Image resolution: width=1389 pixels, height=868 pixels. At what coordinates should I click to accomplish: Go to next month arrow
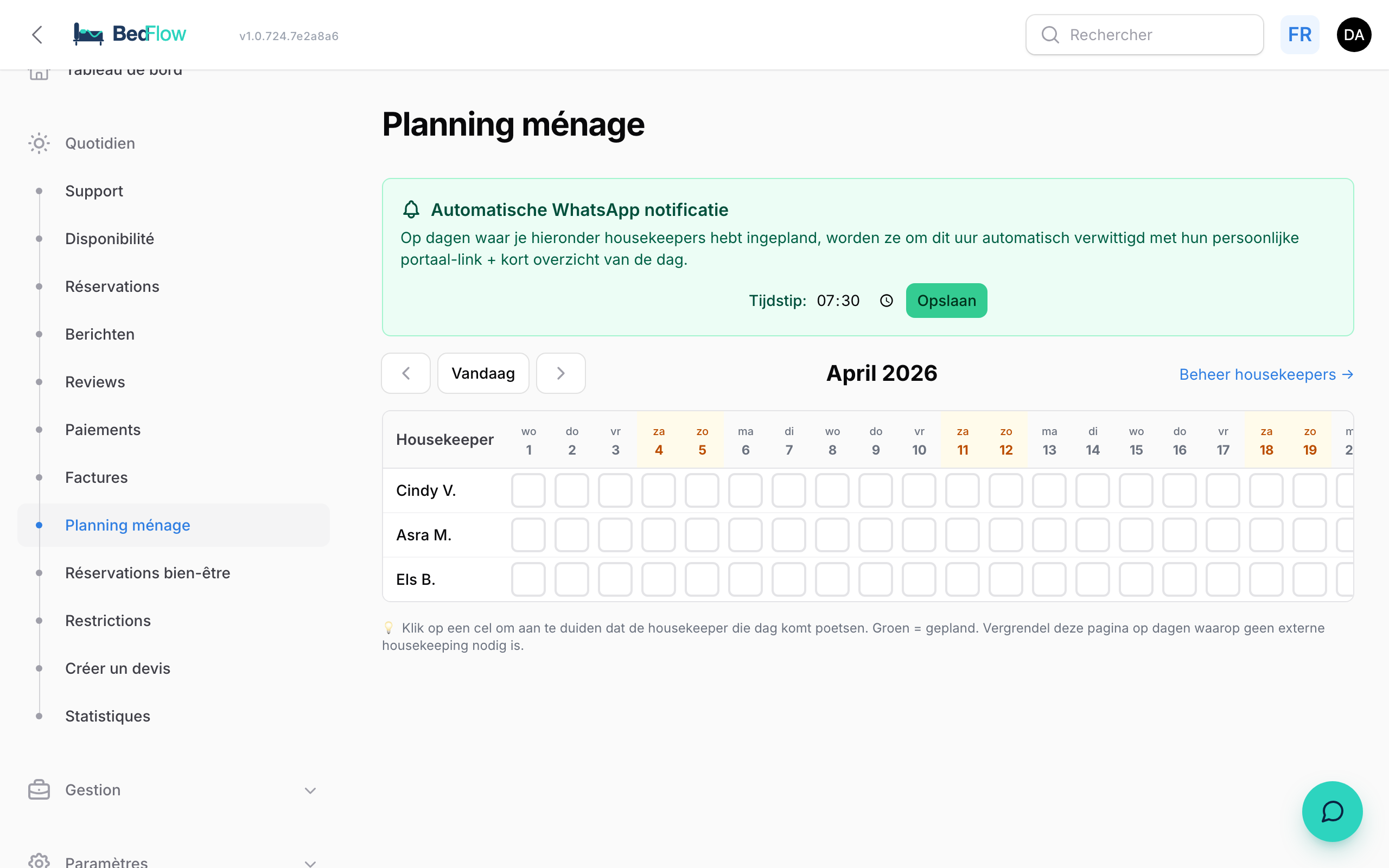[561, 373]
